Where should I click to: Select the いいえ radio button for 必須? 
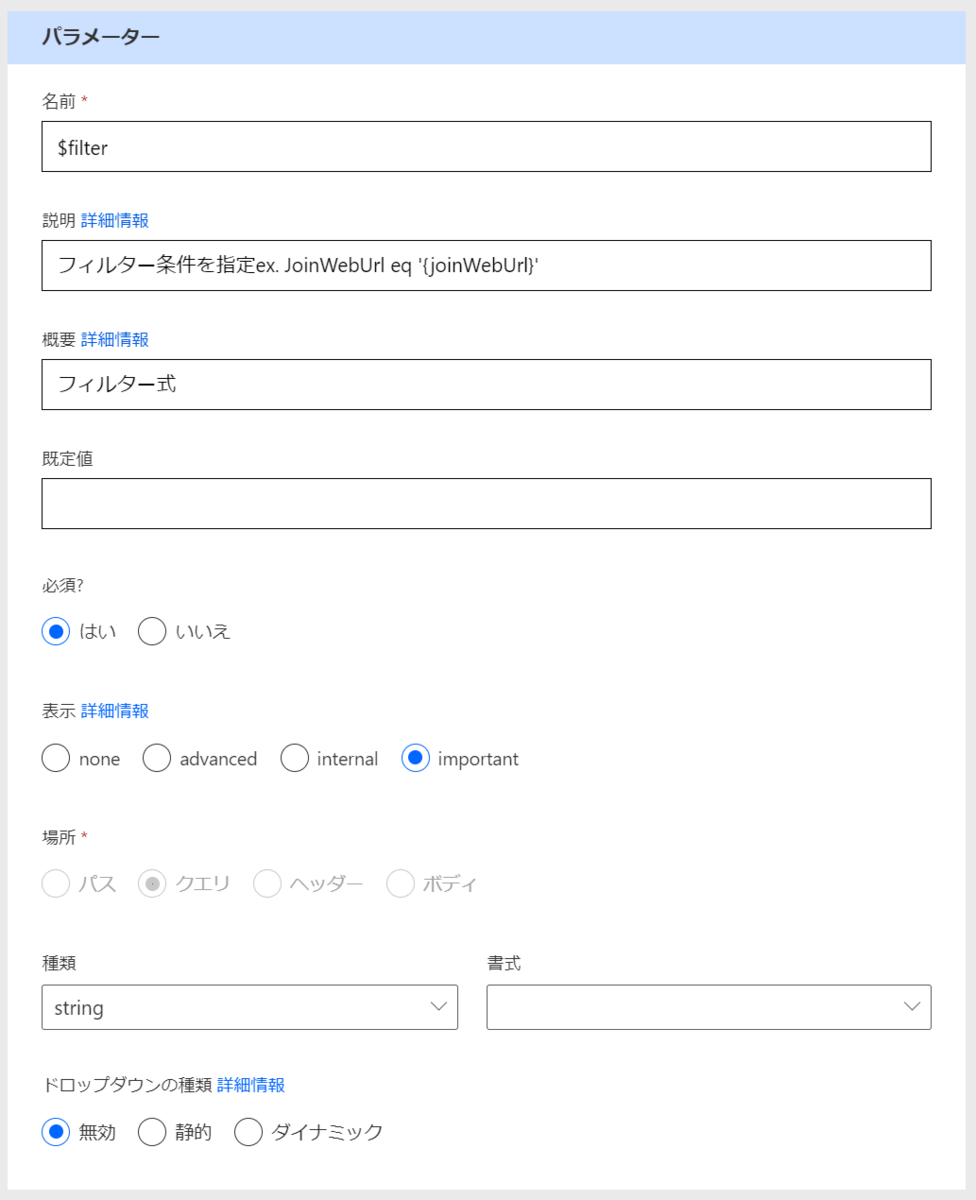click(x=152, y=632)
